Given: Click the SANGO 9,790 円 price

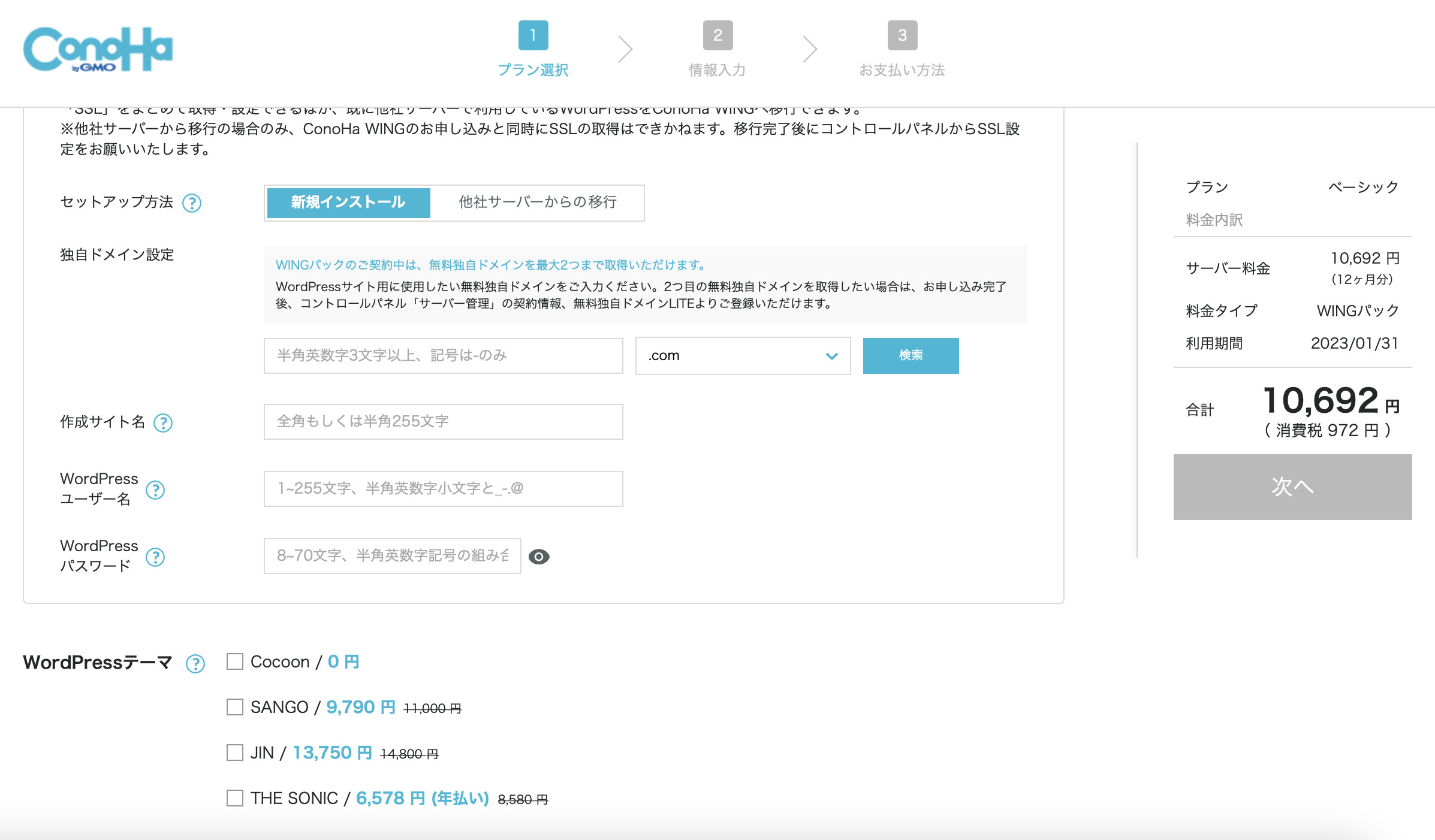Looking at the screenshot, I should pyautogui.click(x=361, y=708).
